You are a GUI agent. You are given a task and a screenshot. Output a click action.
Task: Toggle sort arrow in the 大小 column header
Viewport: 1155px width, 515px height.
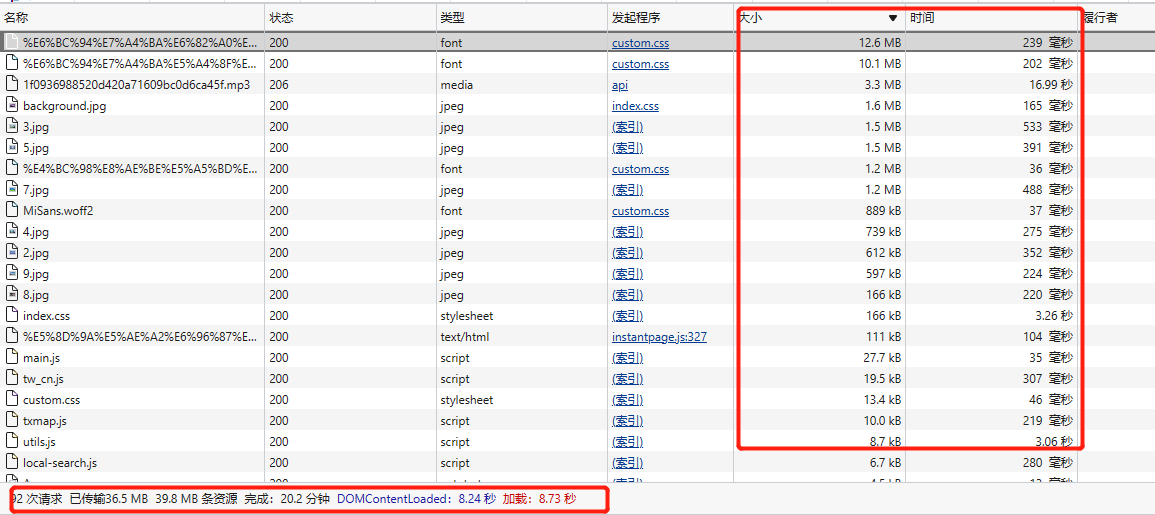(892, 18)
